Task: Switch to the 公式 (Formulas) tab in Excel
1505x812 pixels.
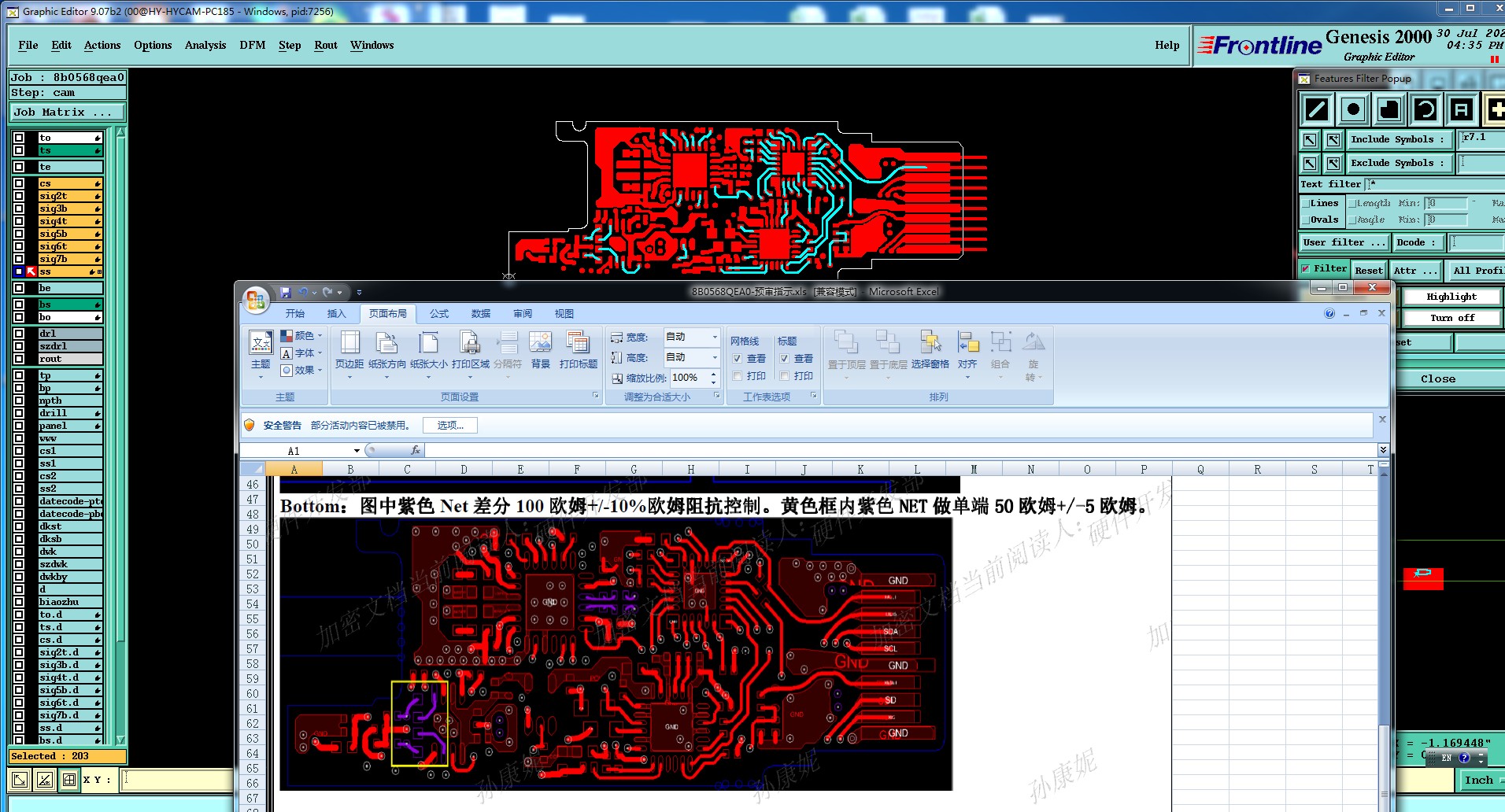Action: (439, 313)
